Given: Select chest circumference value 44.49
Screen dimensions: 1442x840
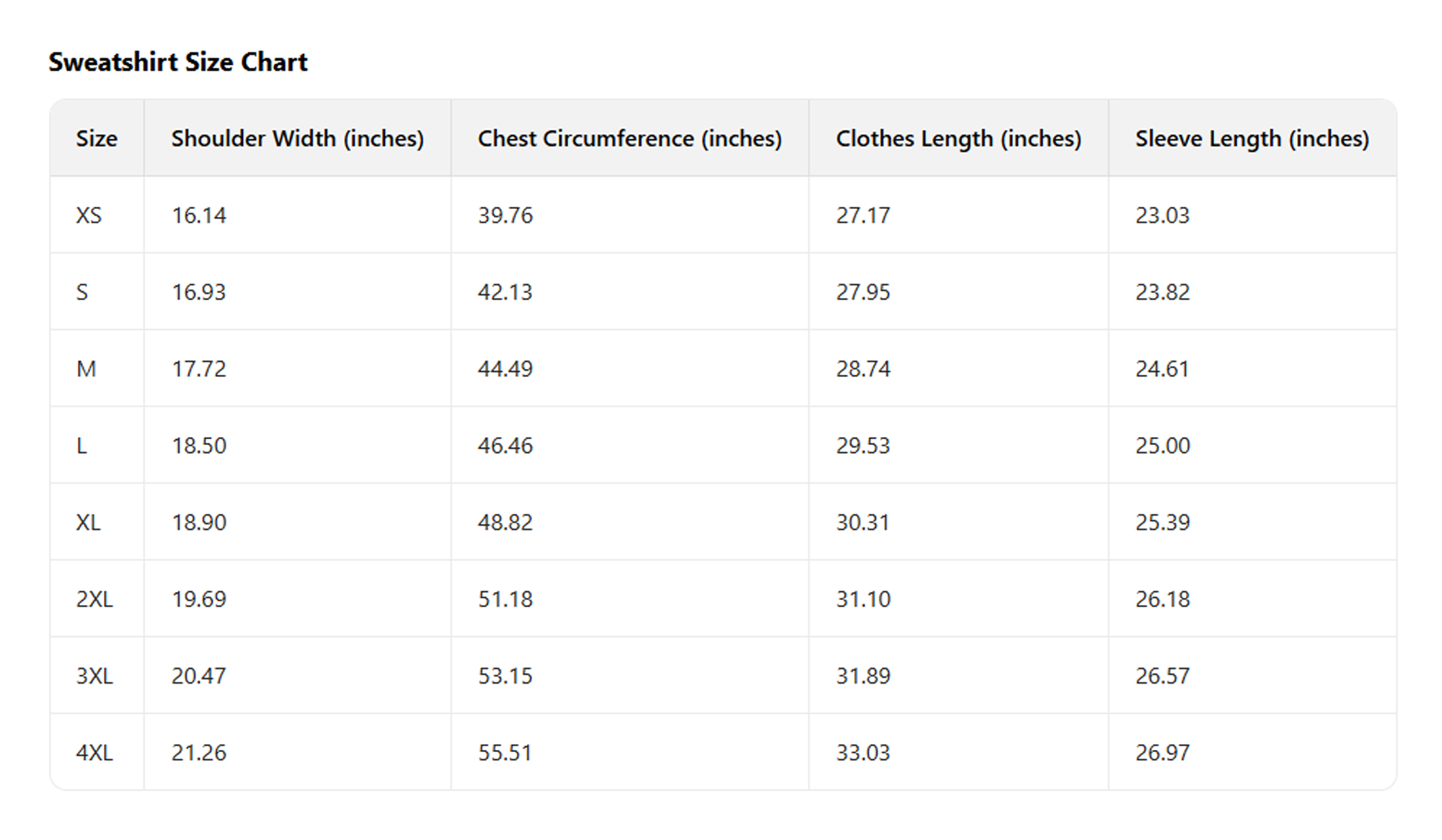Looking at the screenshot, I should pos(505,369).
